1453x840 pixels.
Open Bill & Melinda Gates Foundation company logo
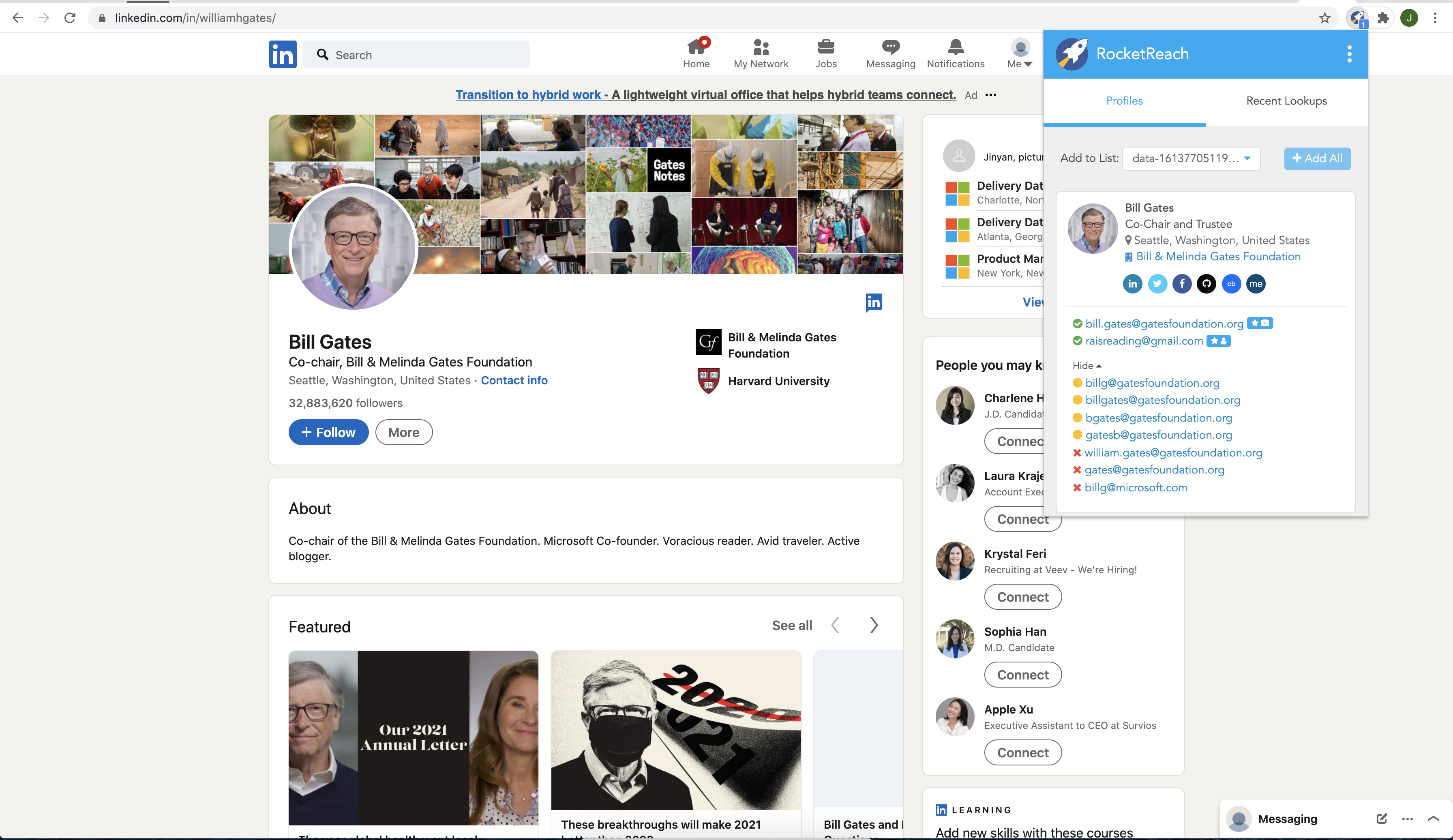(x=708, y=343)
